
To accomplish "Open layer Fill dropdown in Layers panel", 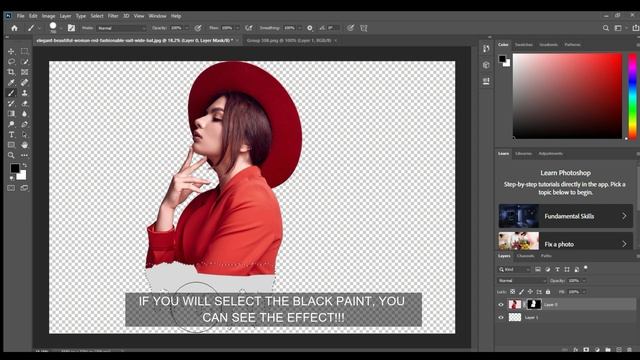I will coord(584,292).
